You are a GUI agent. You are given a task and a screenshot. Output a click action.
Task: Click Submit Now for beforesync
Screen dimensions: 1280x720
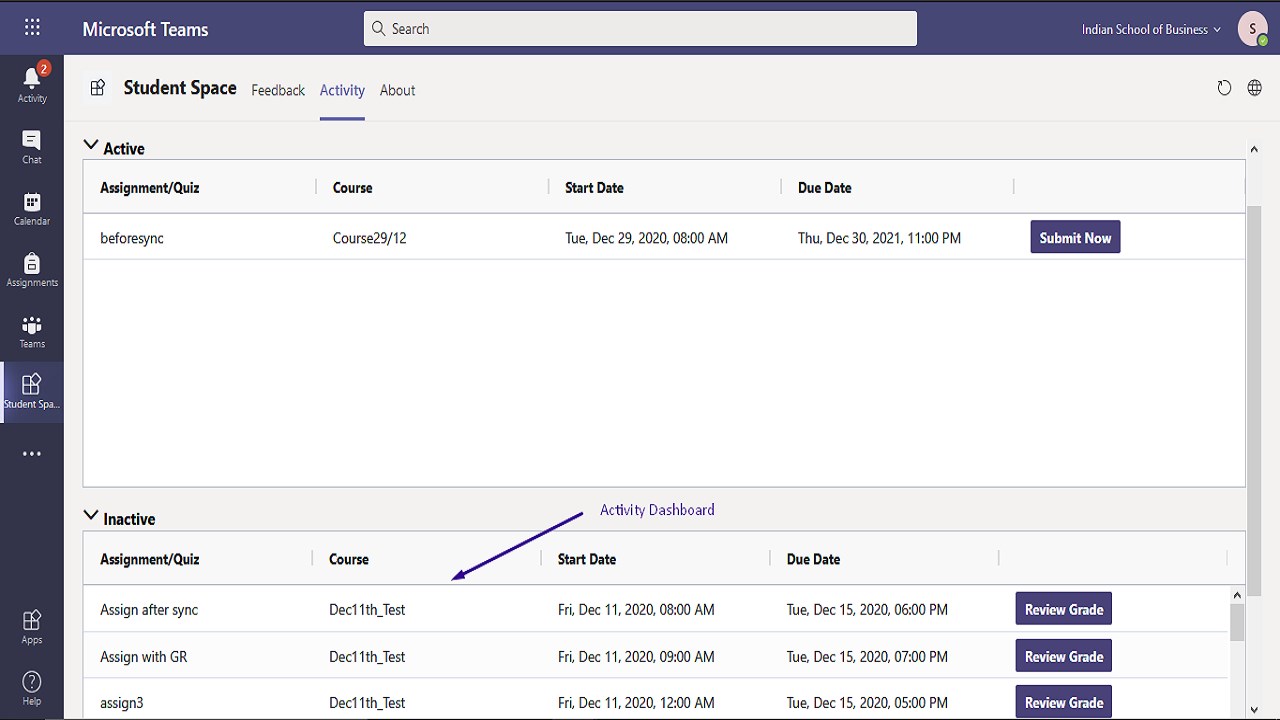coord(1075,237)
